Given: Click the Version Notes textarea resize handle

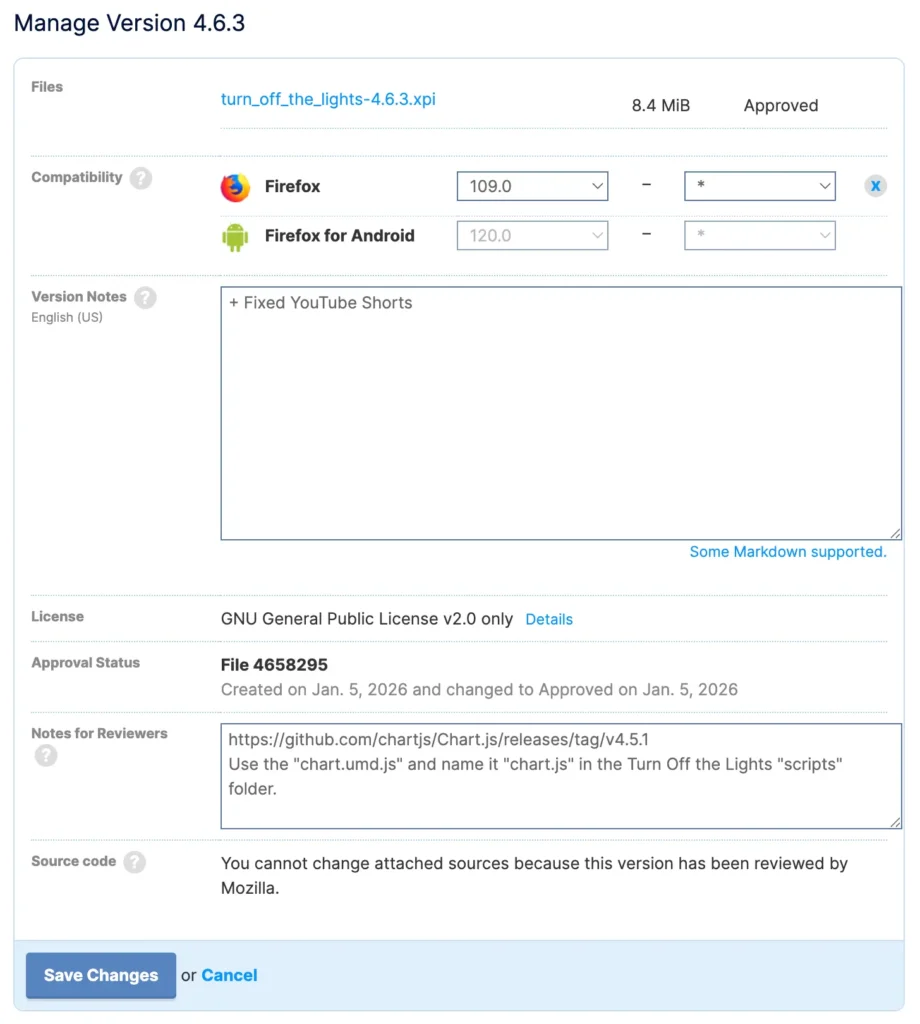Looking at the screenshot, I should [895, 533].
